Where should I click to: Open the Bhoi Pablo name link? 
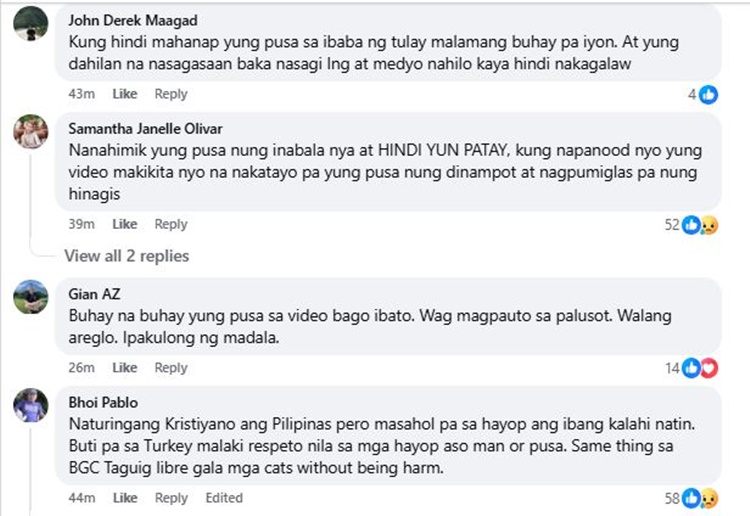pos(103,402)
